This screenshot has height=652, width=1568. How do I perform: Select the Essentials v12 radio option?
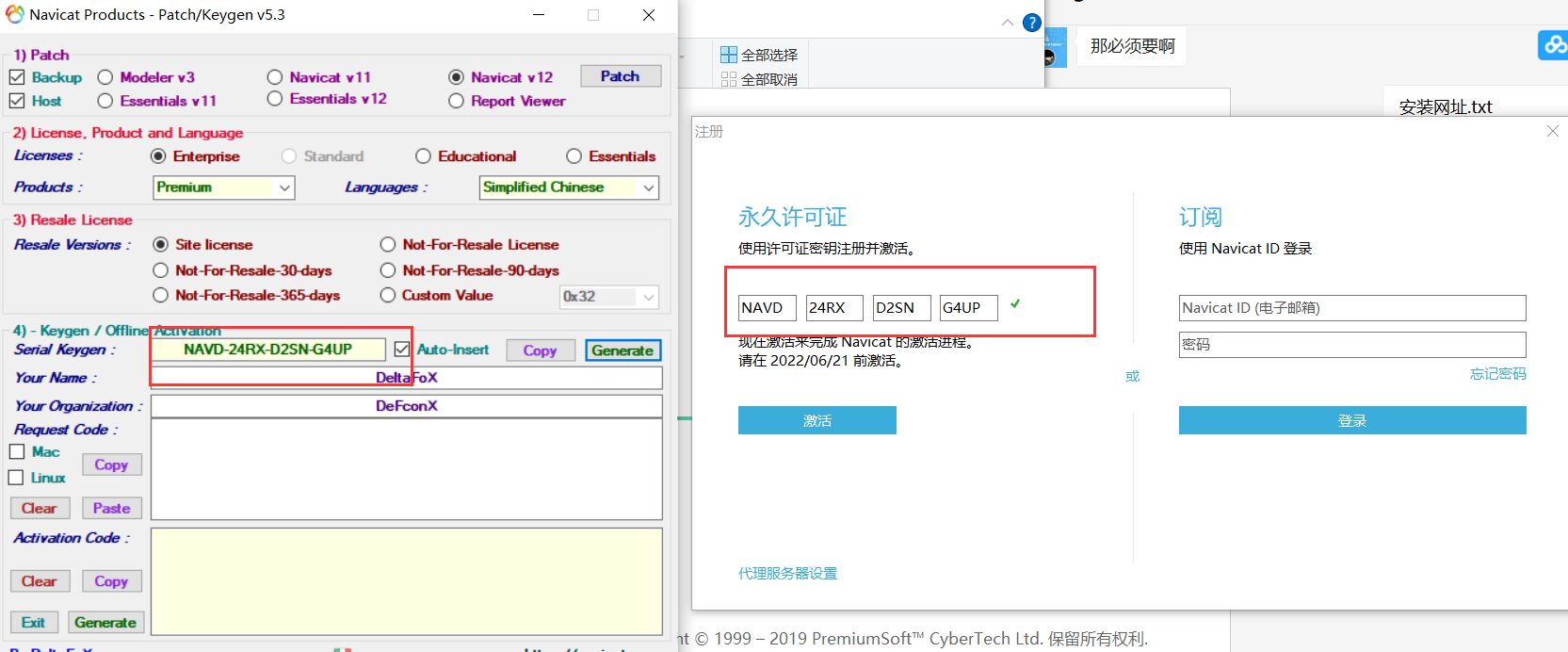click(275, 99)
